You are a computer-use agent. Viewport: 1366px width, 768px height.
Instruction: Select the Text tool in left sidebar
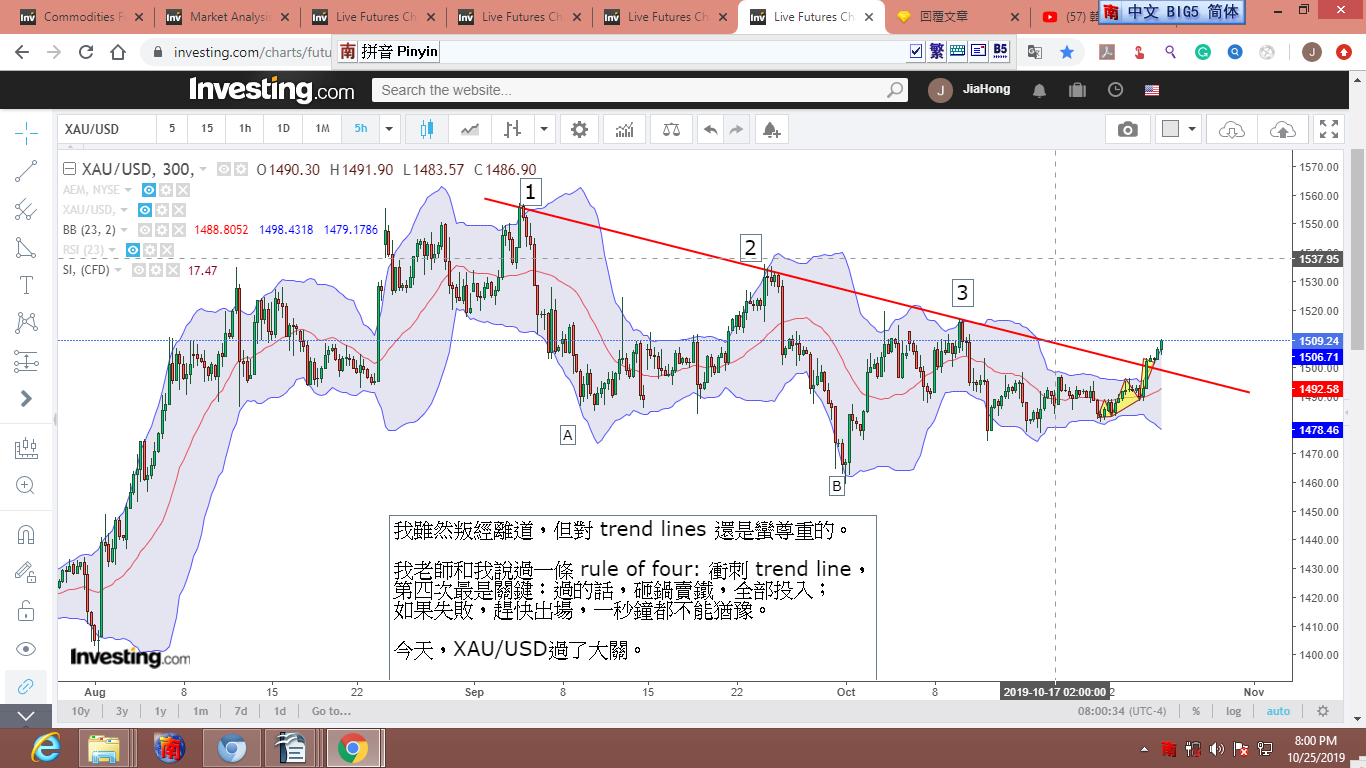pos(26,285)
